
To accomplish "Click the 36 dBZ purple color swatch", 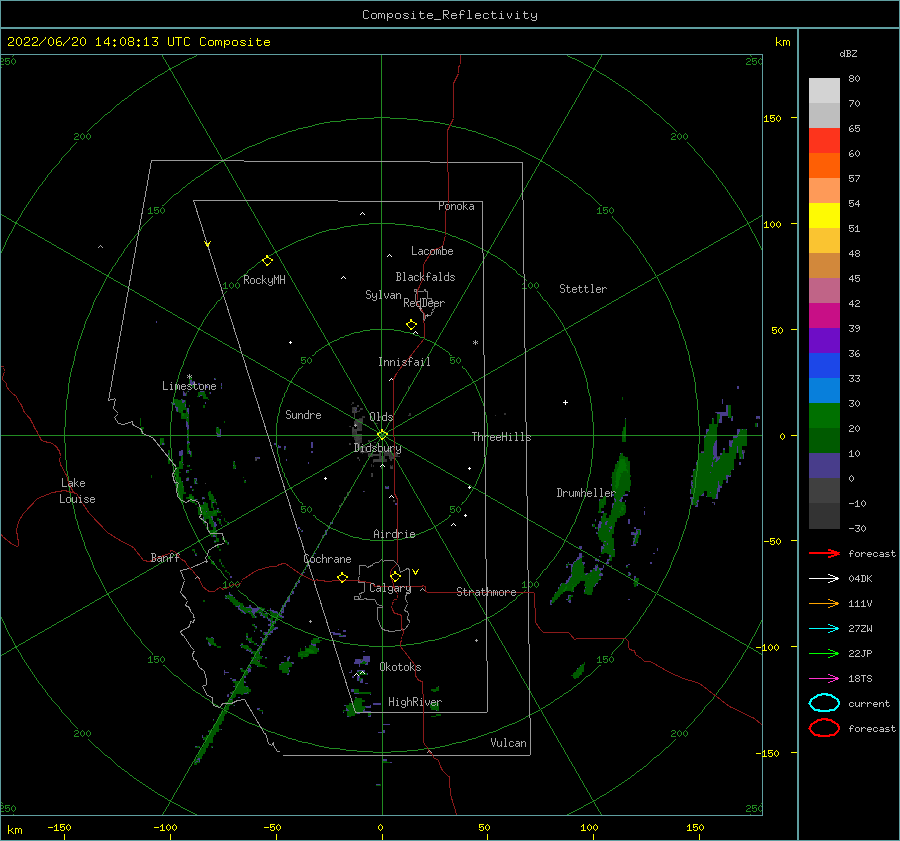I will click(824, 340).
